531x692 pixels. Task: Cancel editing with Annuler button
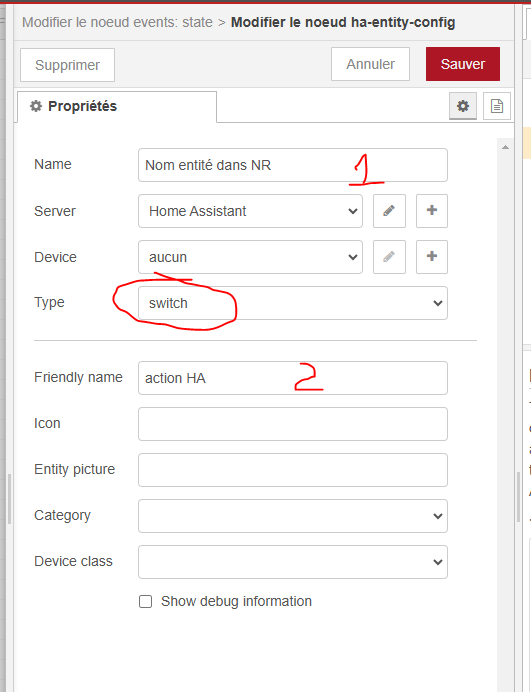pos(370,64)
